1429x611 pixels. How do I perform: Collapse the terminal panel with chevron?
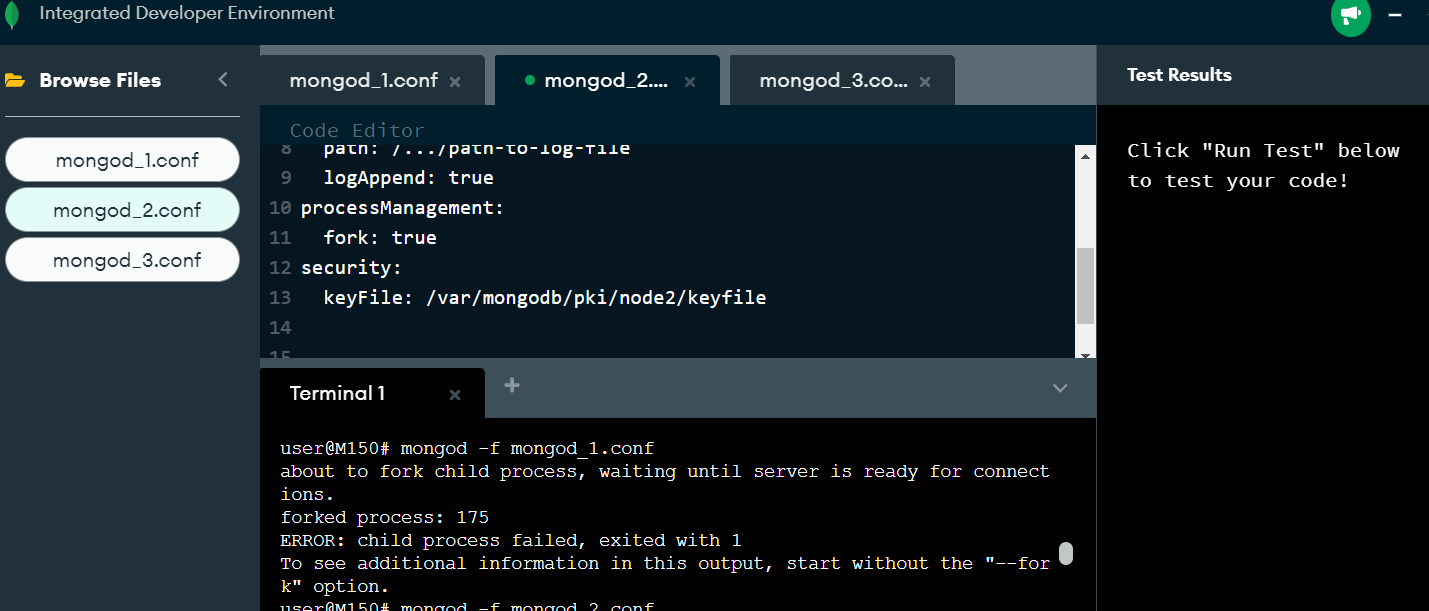[x=1060, y=388]
